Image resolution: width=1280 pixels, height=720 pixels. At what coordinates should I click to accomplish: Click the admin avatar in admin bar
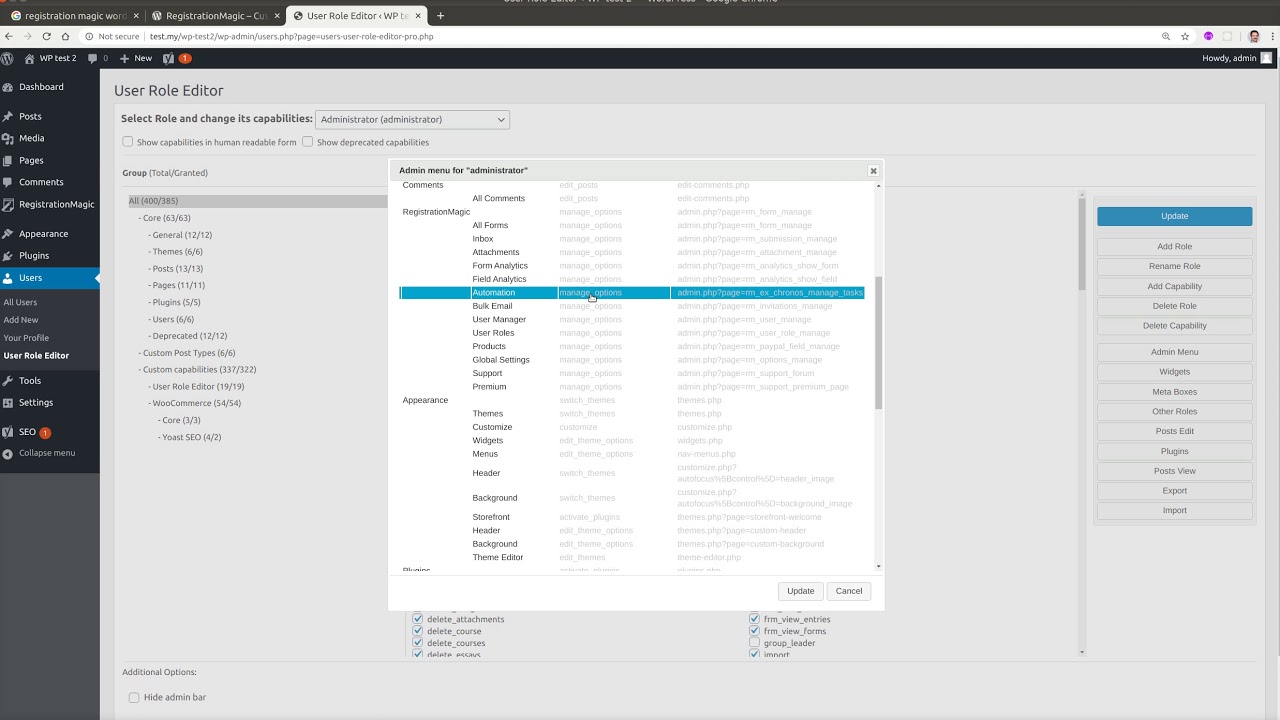(x=1266, y=58)
